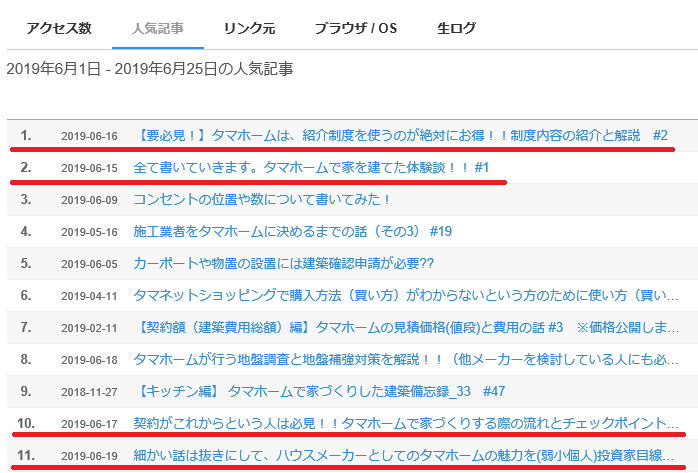Image resolution: width=698 pixels, height=473 pixels.
Task: Click the date 2019-06-05 in row 5
Action: click(x=89, y=264)
